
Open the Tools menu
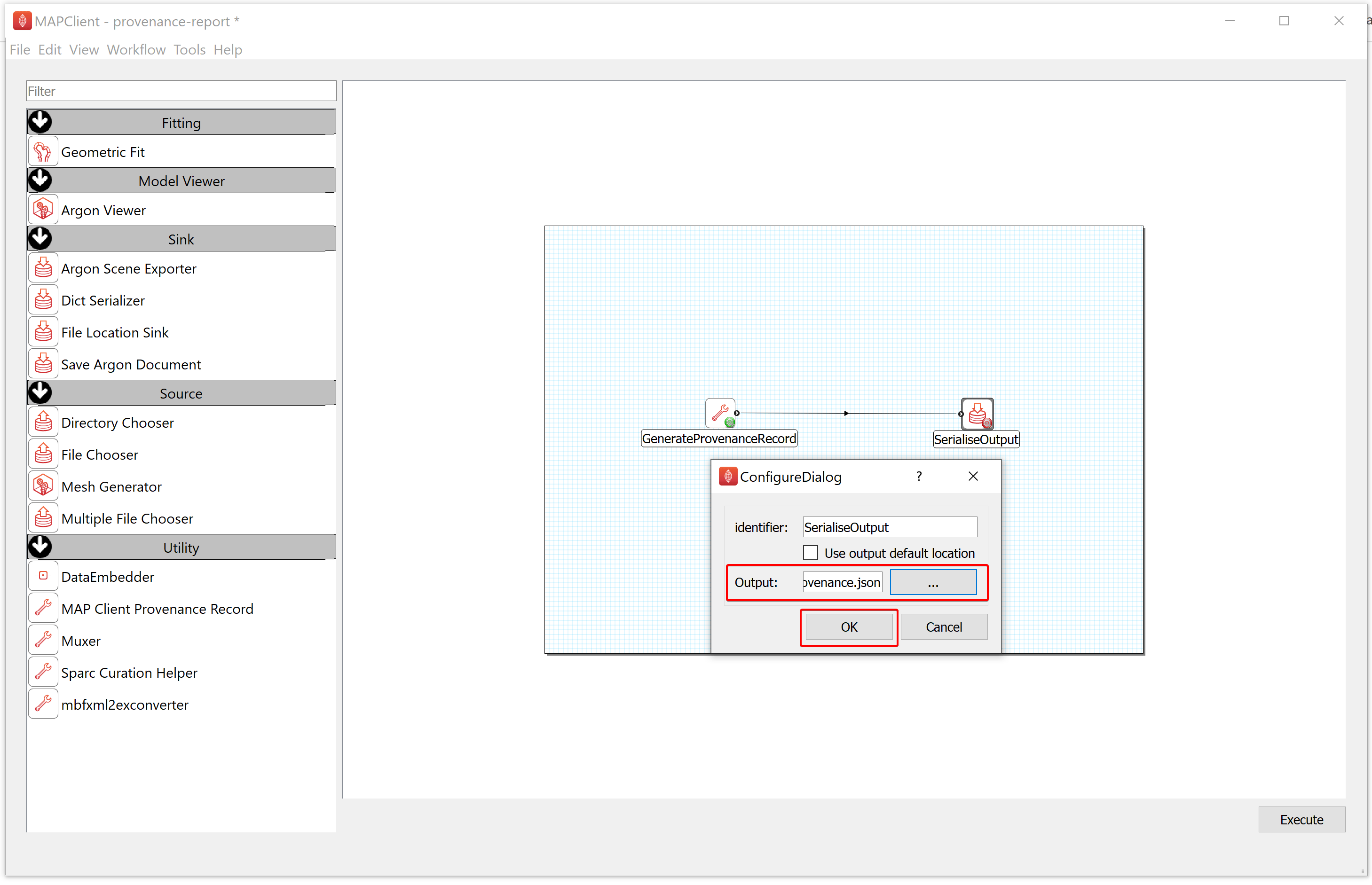click(189, 50)
